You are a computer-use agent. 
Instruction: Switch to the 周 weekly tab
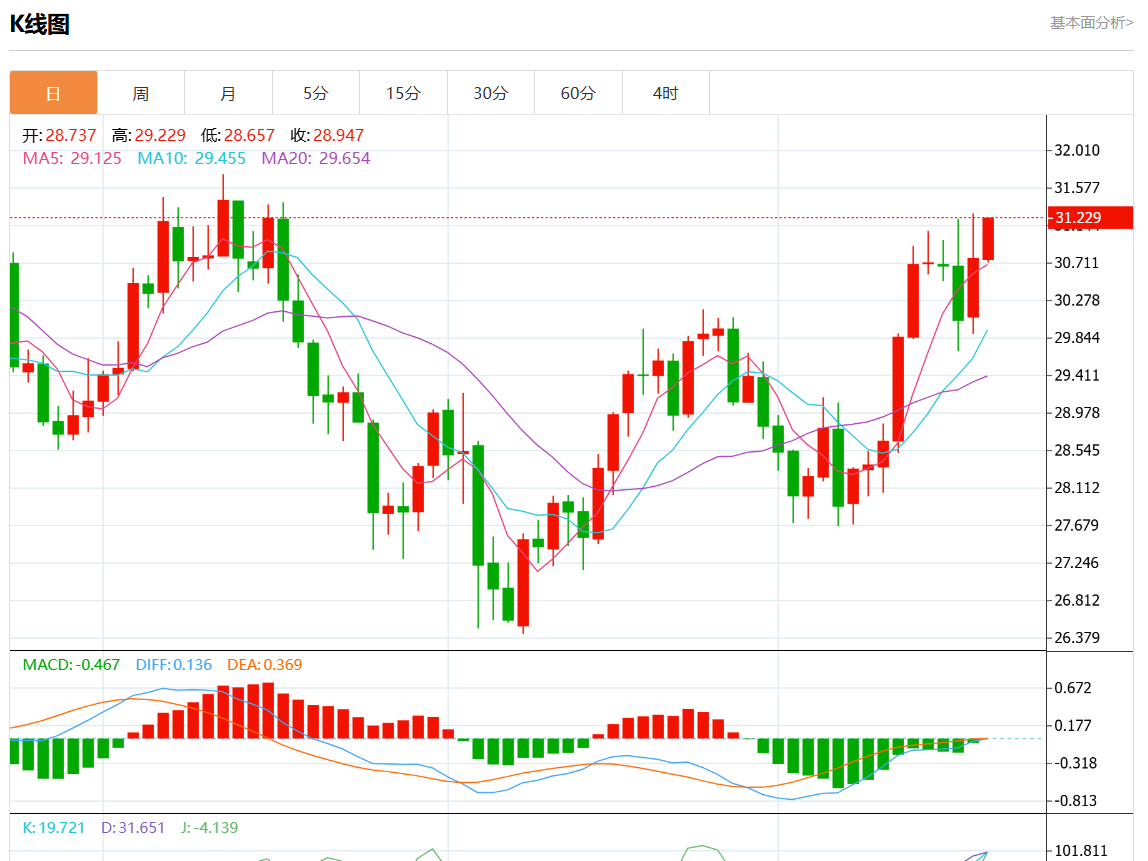coord(141,93)
